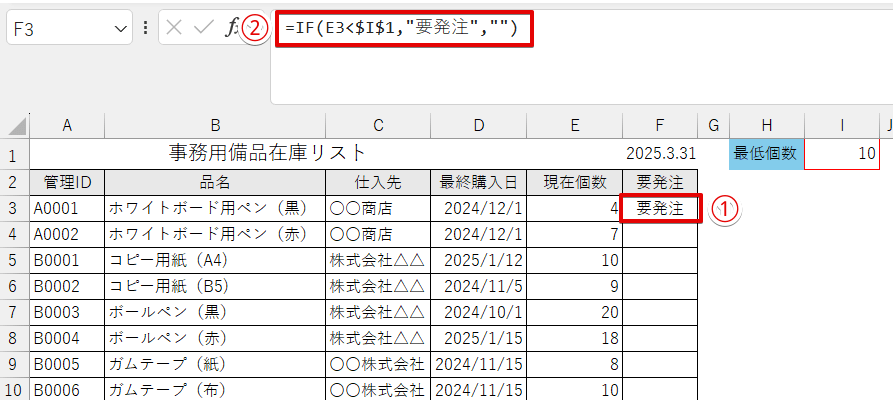Select row 10 header
The width and height of the screenshot is (893, 400).
[x=15, y=390]
